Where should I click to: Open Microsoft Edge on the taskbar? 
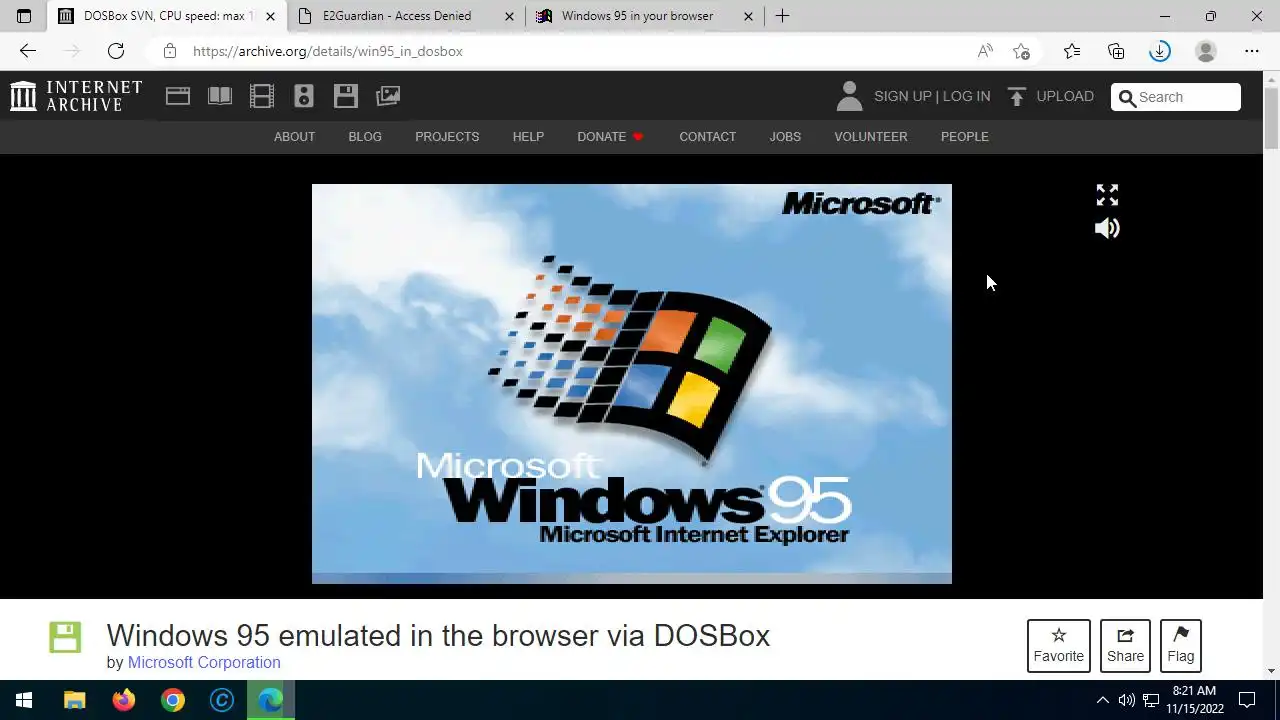[271, 700]
